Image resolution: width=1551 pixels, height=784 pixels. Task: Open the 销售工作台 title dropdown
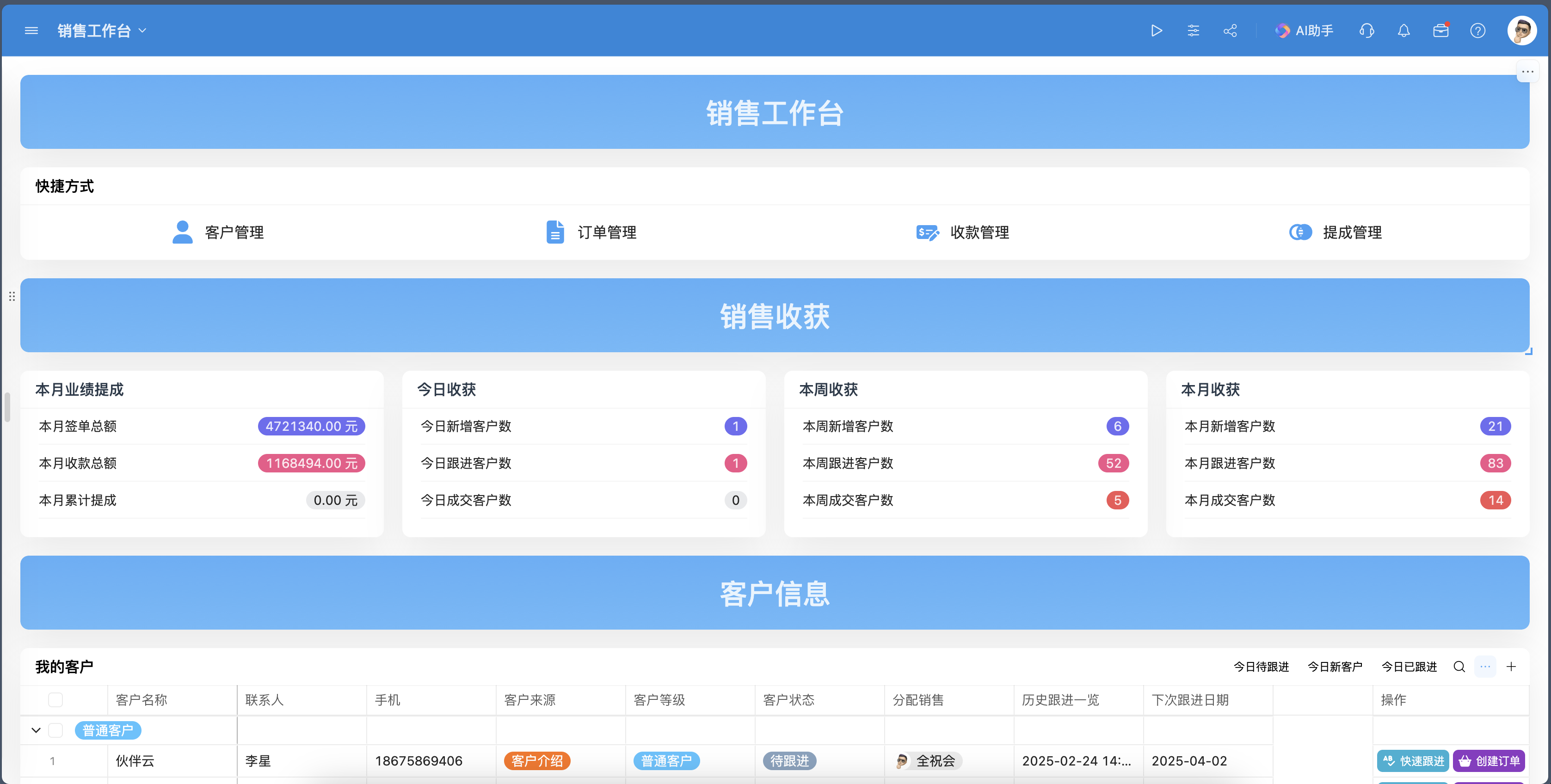click(x=143, y=30)
